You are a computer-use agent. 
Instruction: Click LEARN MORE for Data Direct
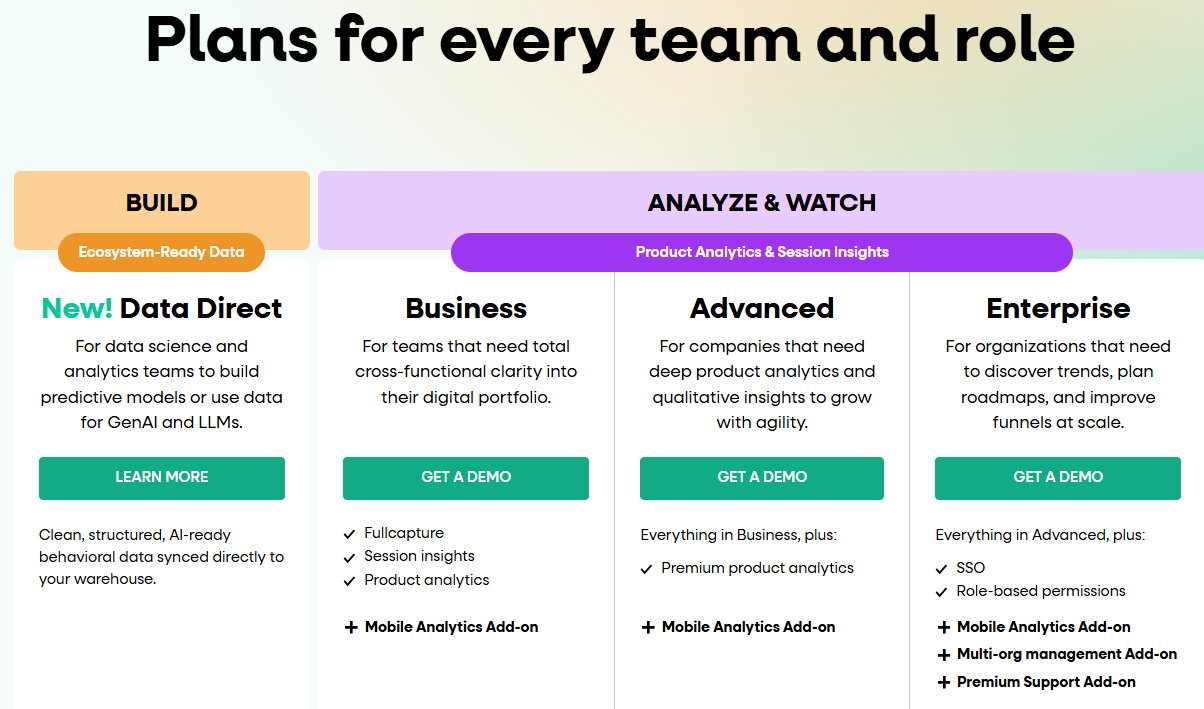(x=161, y=478)
